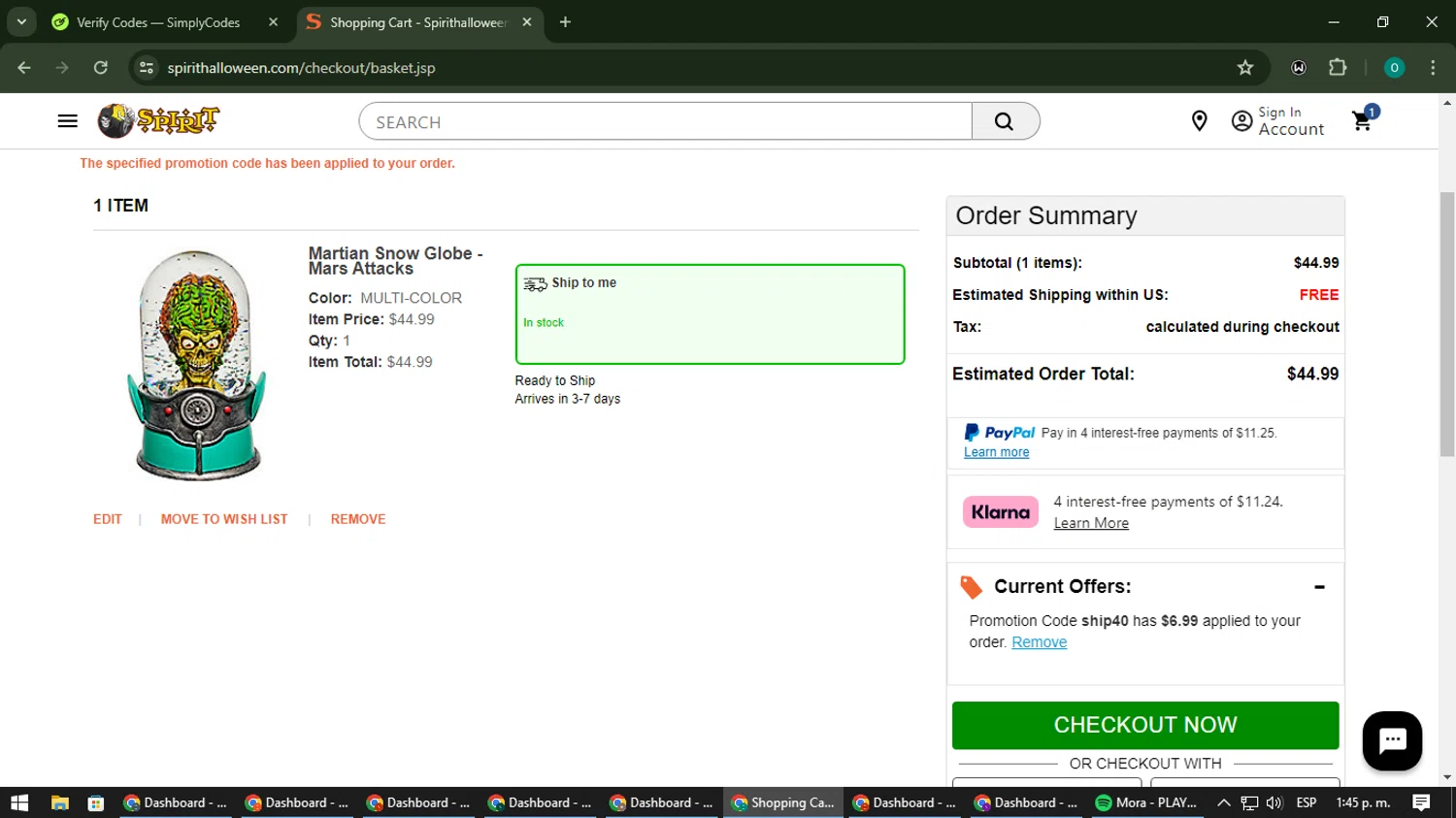Click the orange Current Offers tag icon
This screenshot has width=1456, height=818.
pyautogui.click(x=971, y=587)
